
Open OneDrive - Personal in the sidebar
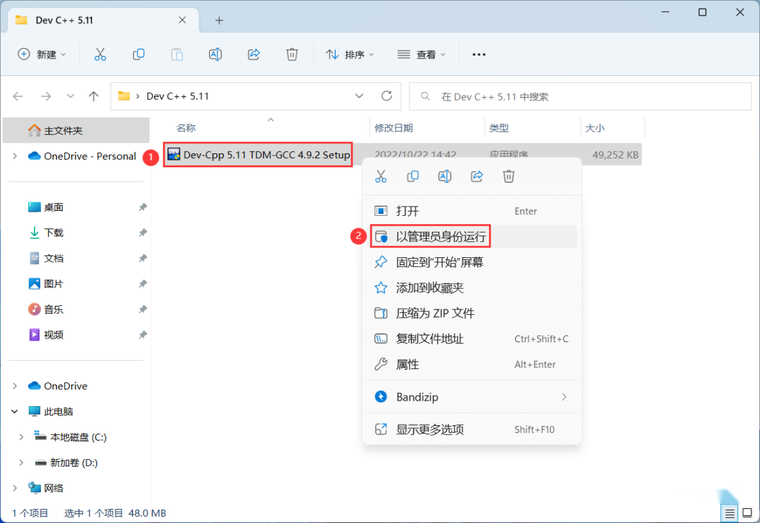[x=82, y=156]
